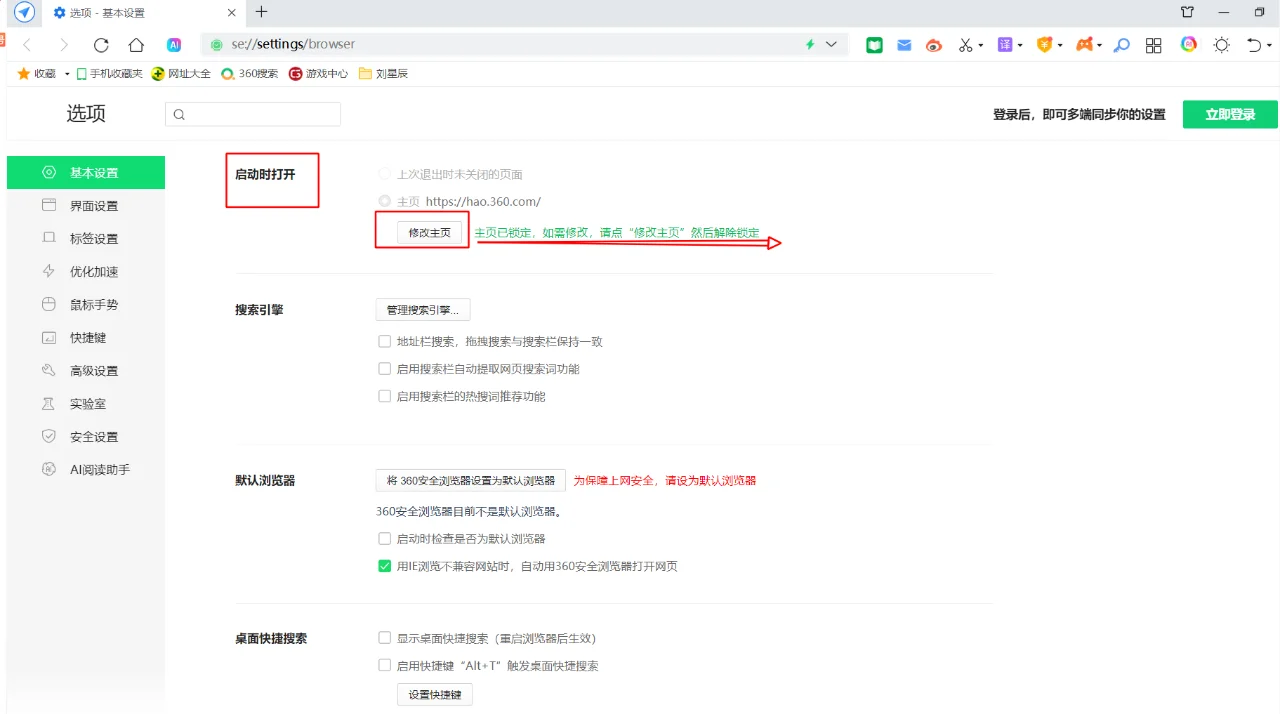Click the blue key password manager icon
Viewport: 1280px width, 714px height.
pos(1122,45)
